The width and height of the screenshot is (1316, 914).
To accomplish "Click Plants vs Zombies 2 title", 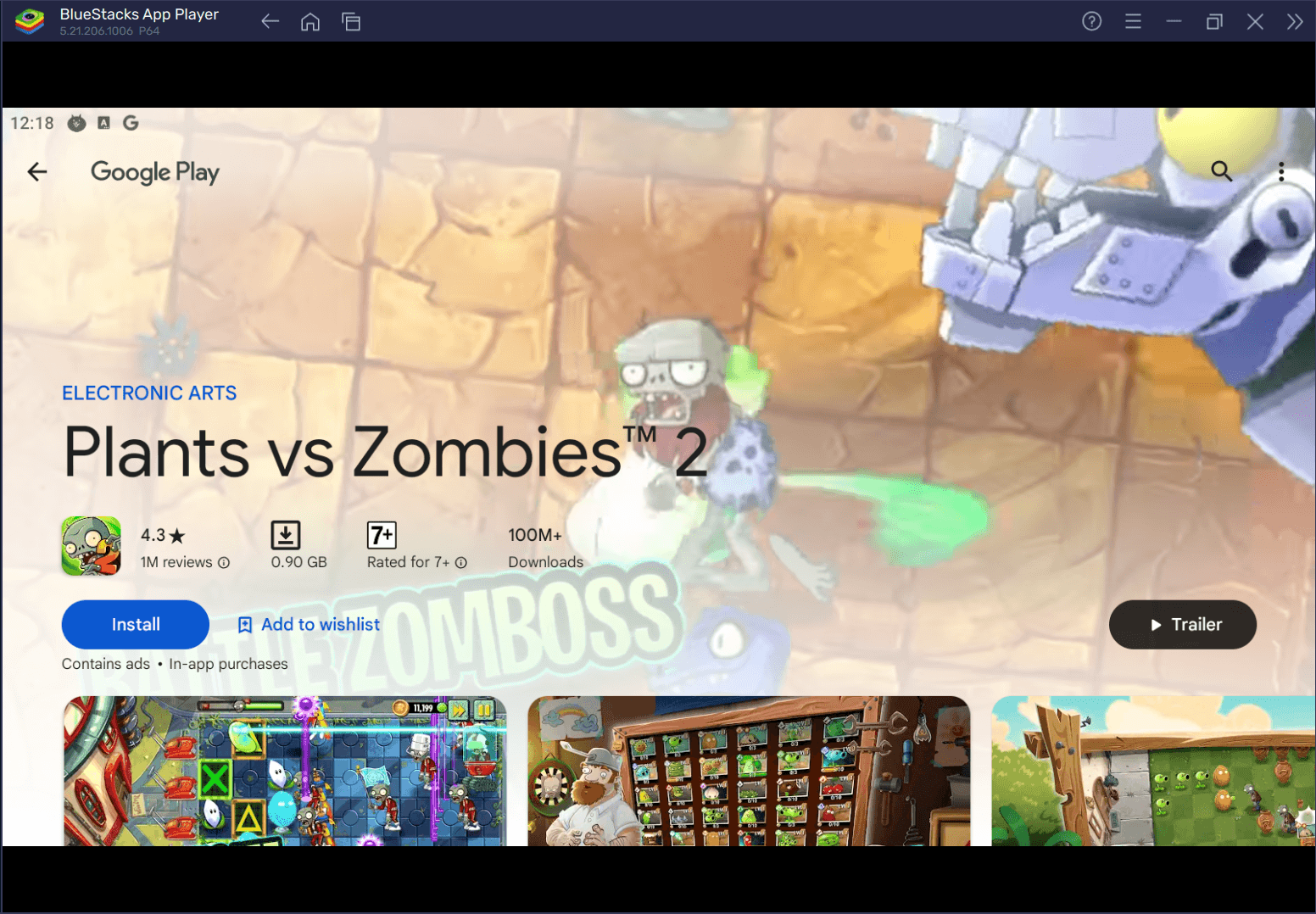I will 386,452.
